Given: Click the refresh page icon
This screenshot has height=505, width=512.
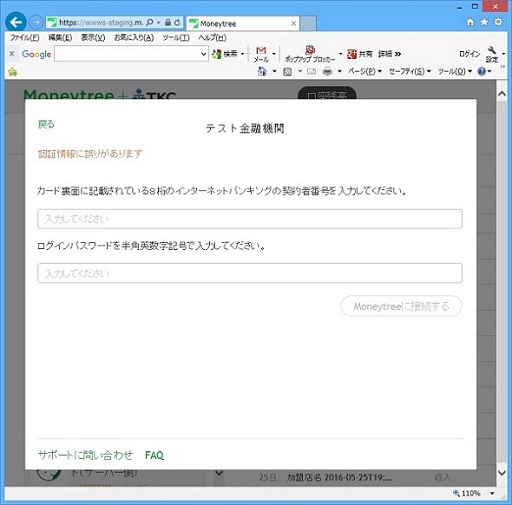Looking at the screenshot, I should pyautogui.click(x=177, y=22).
